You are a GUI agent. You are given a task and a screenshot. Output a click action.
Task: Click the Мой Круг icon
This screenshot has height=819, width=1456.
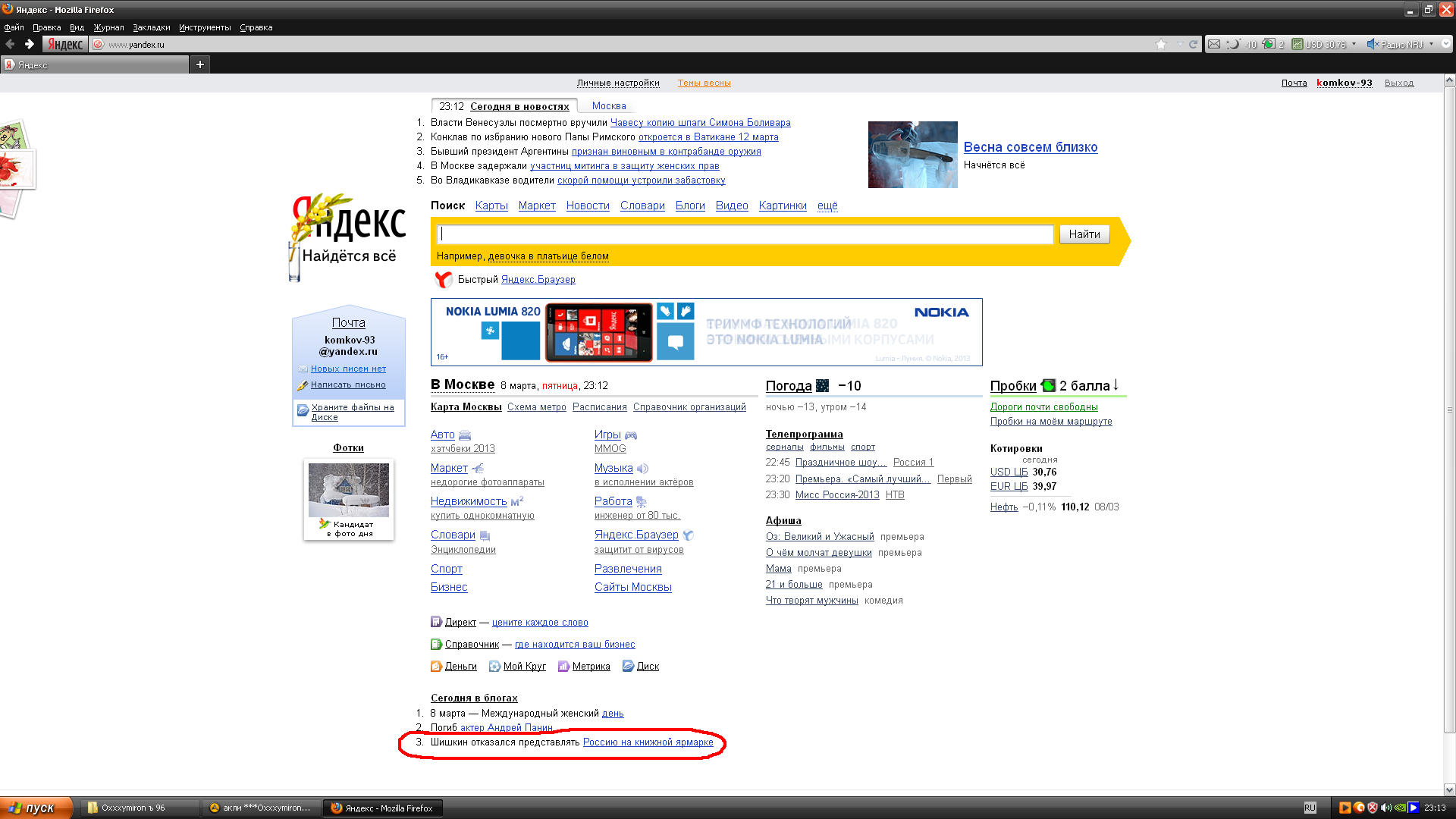pyautogui.click(x=494, y=667)
